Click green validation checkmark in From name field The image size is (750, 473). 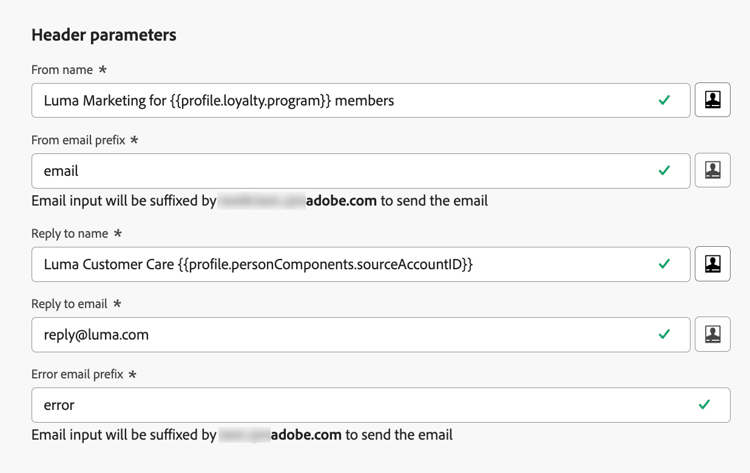click(664, 100)
